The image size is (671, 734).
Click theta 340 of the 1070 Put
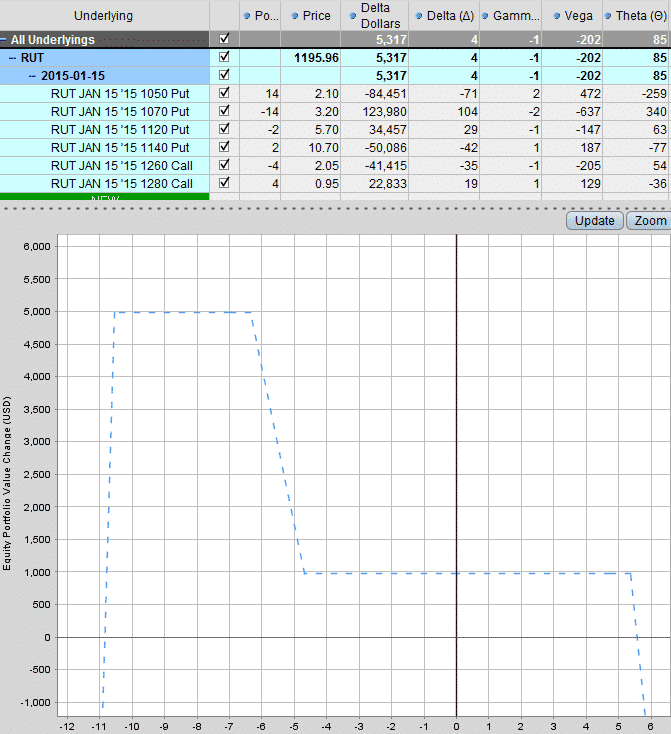[637, 111]
